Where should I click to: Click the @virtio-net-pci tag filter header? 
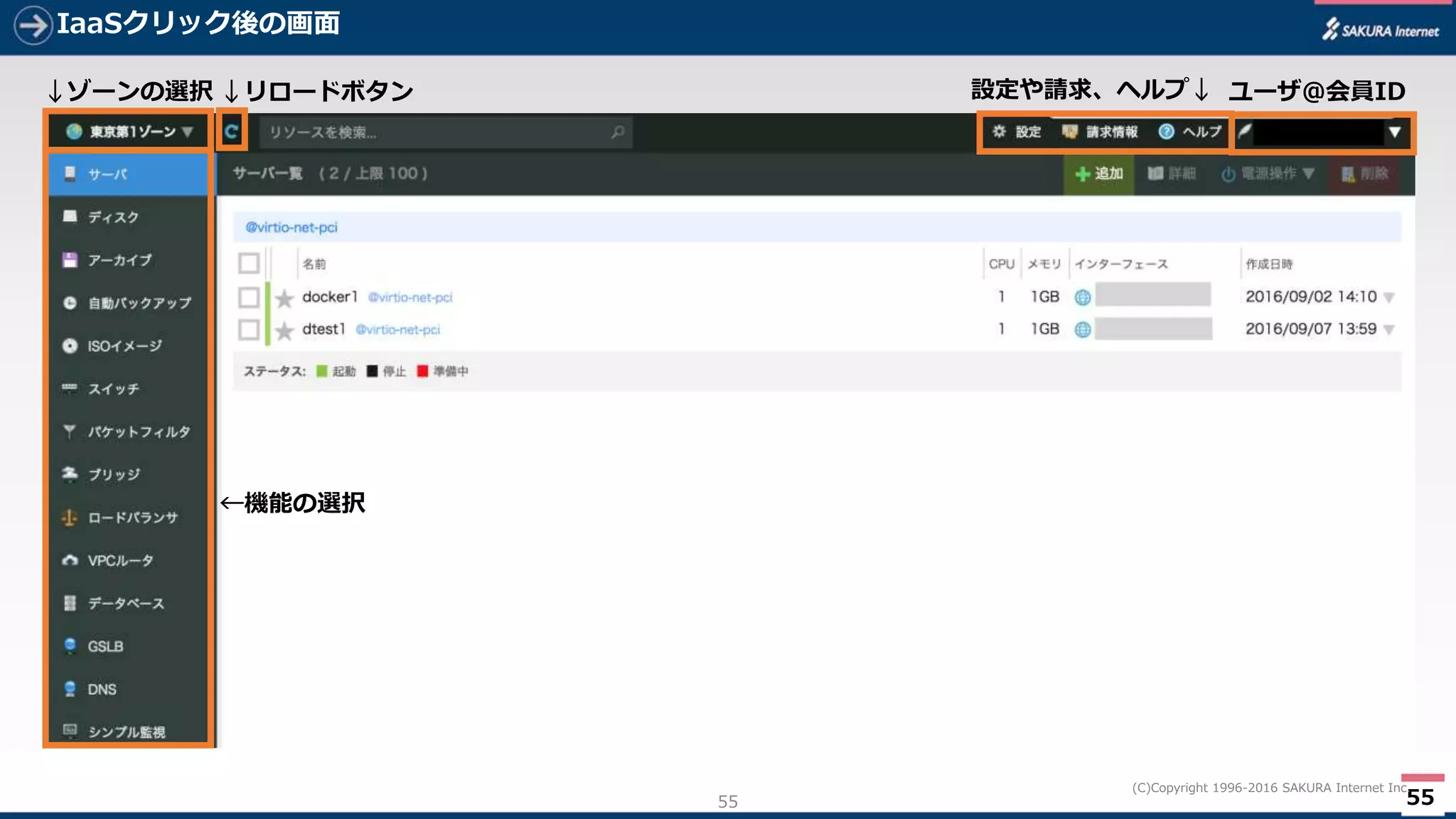(x=291, y=227)
